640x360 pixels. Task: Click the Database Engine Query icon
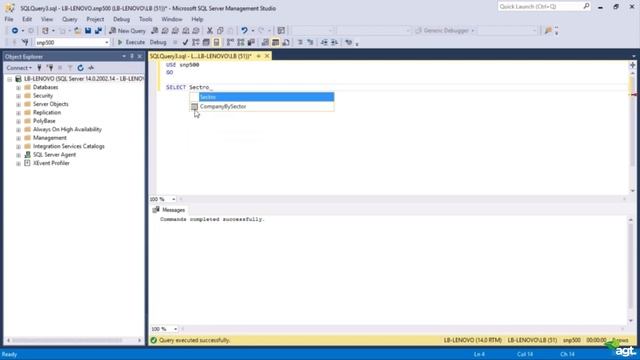click(155, 31)
